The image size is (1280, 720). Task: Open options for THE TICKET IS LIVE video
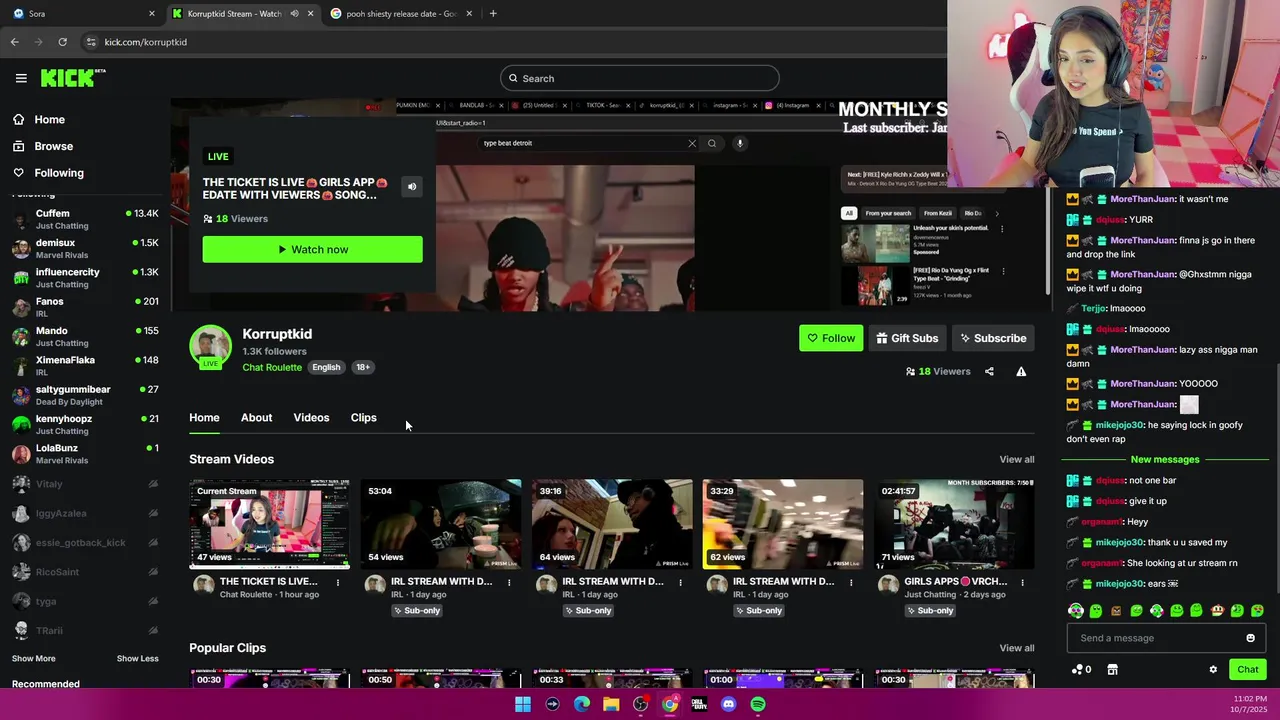[338, 582]
